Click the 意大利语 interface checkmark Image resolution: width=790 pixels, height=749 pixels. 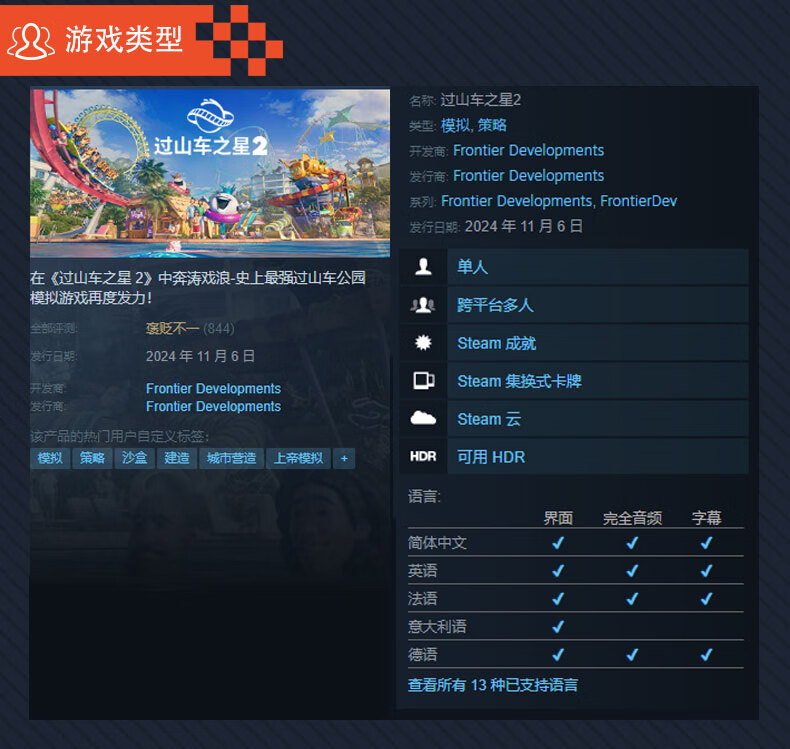(558, 627)
